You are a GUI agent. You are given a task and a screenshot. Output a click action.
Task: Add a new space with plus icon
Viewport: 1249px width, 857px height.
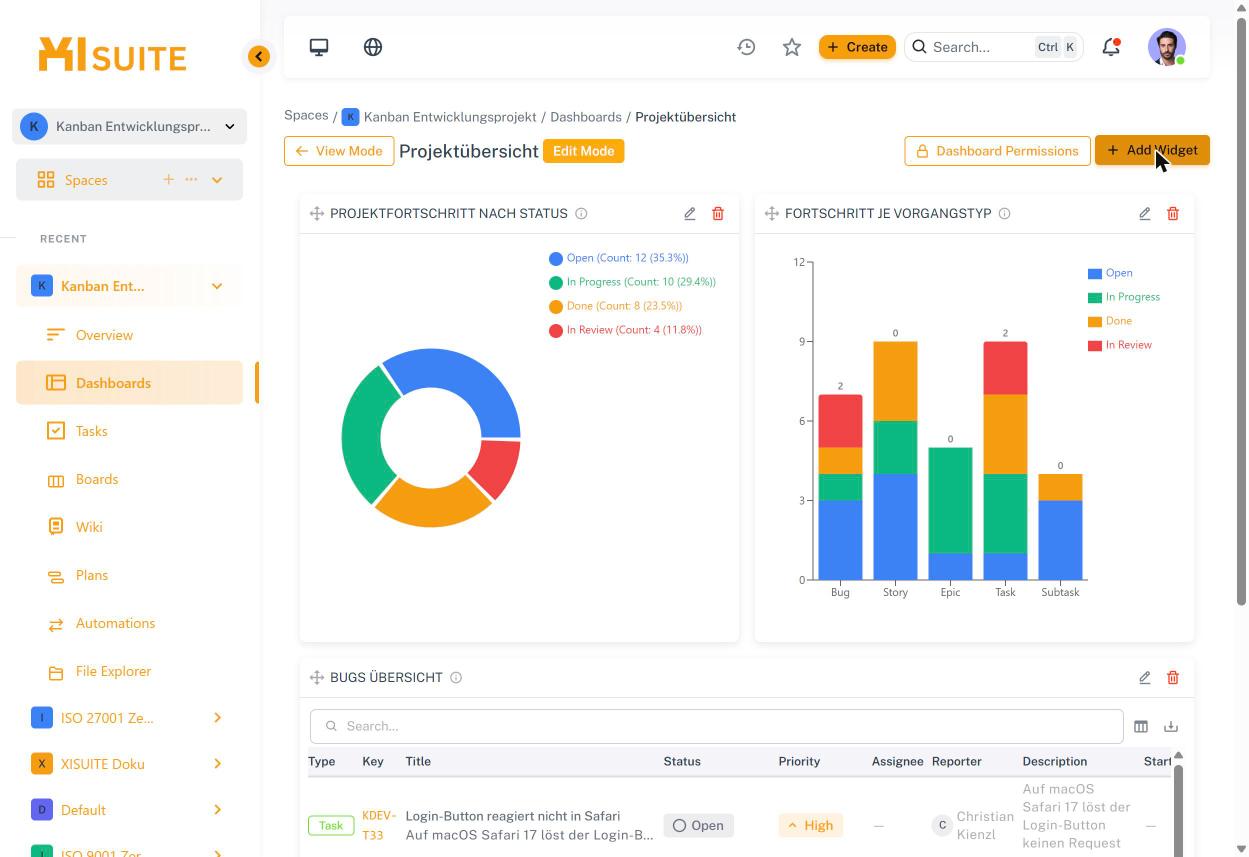pos(168,180)
